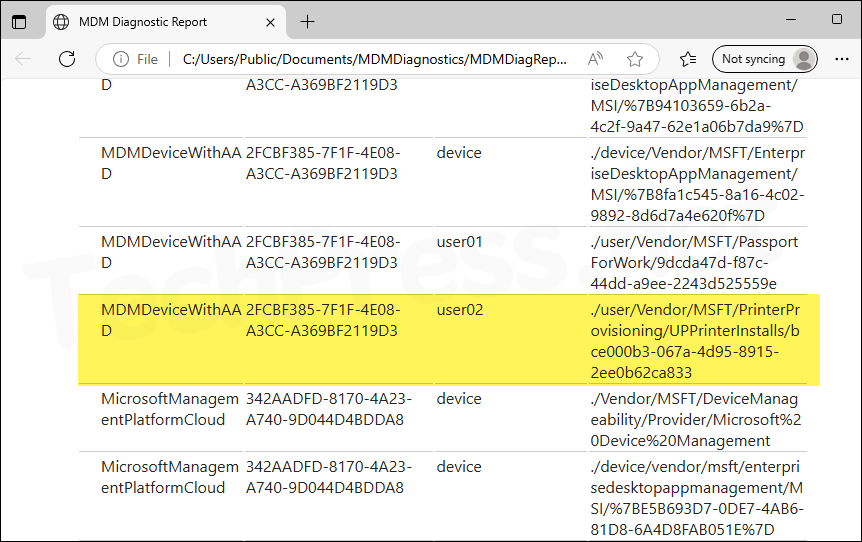The height and width of the screenshot is (542, 862).
Task: Click the MSI 94103659 path text
Action: coord(697,106)
